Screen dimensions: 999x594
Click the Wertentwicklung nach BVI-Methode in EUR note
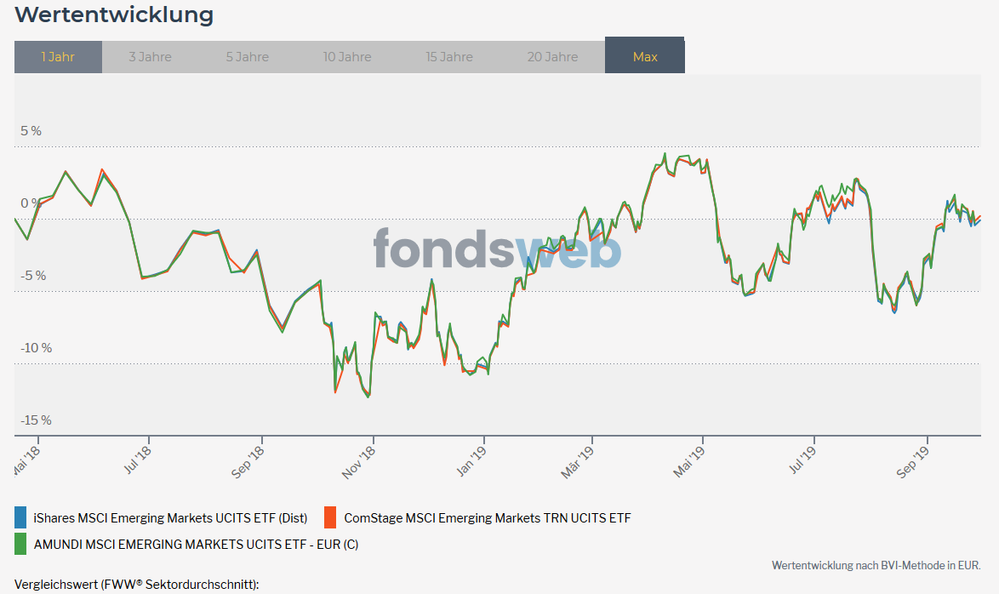(x=876, y=565)
